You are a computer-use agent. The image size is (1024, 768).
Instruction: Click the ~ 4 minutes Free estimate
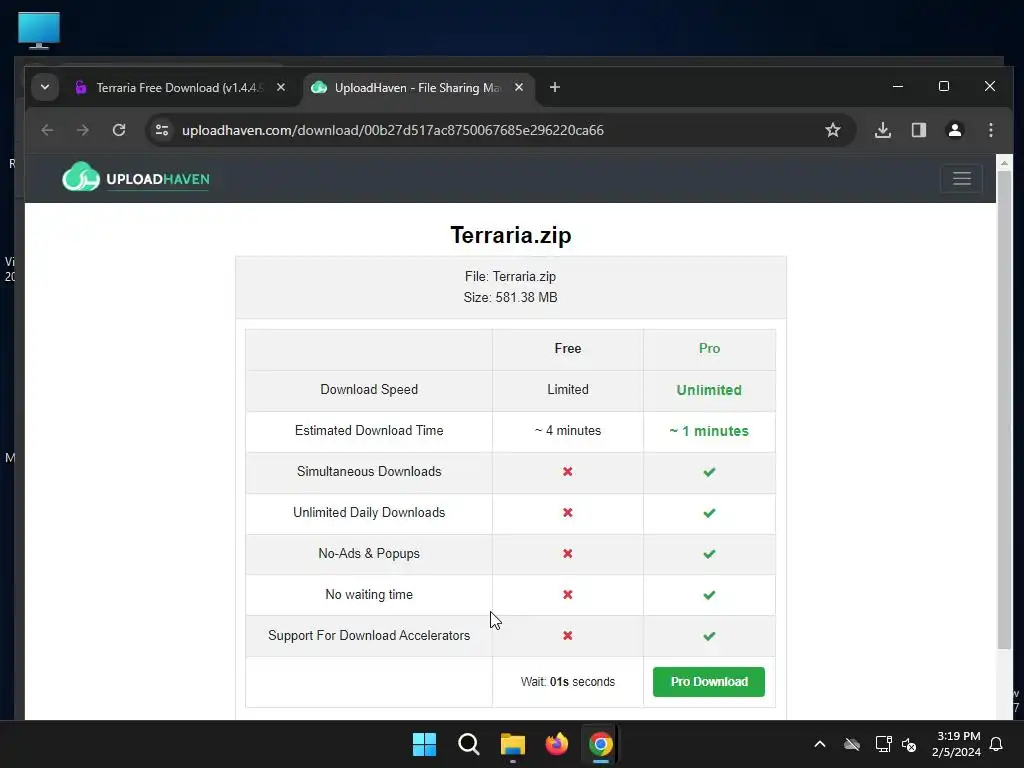click(x=568, y=430)
